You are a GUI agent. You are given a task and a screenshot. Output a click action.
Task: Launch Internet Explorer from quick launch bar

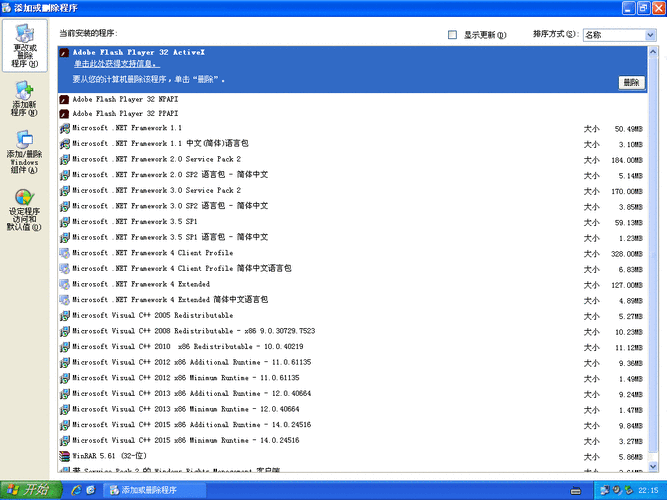[75, 490]
